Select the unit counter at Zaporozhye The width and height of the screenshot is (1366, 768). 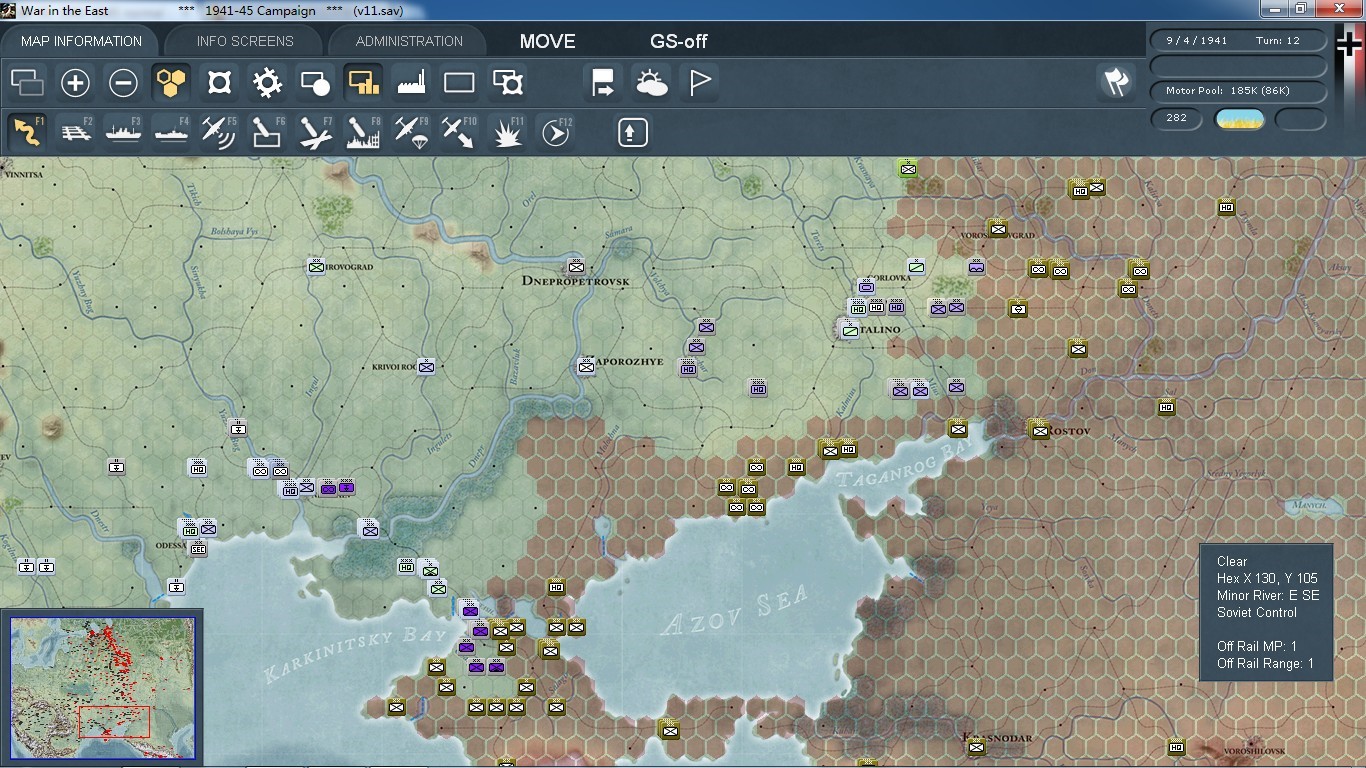[x=587, y=366]
